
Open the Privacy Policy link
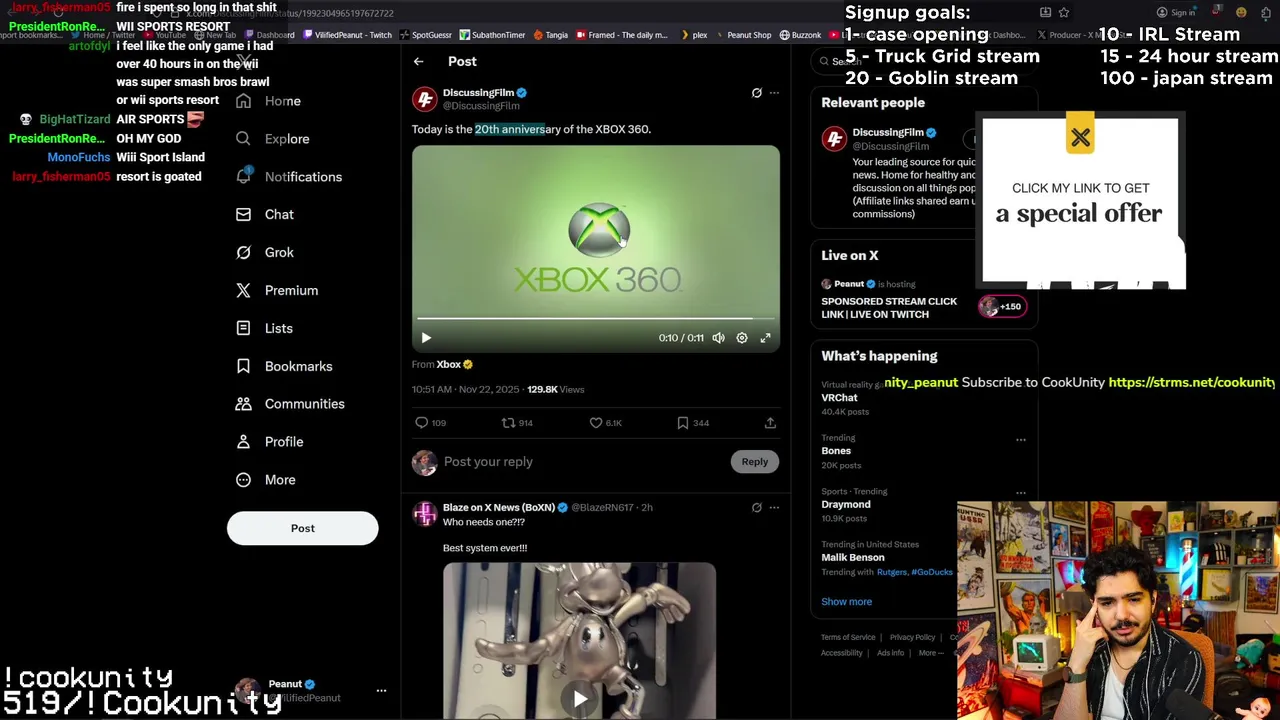pyautogui.click(x=912, y=637)
